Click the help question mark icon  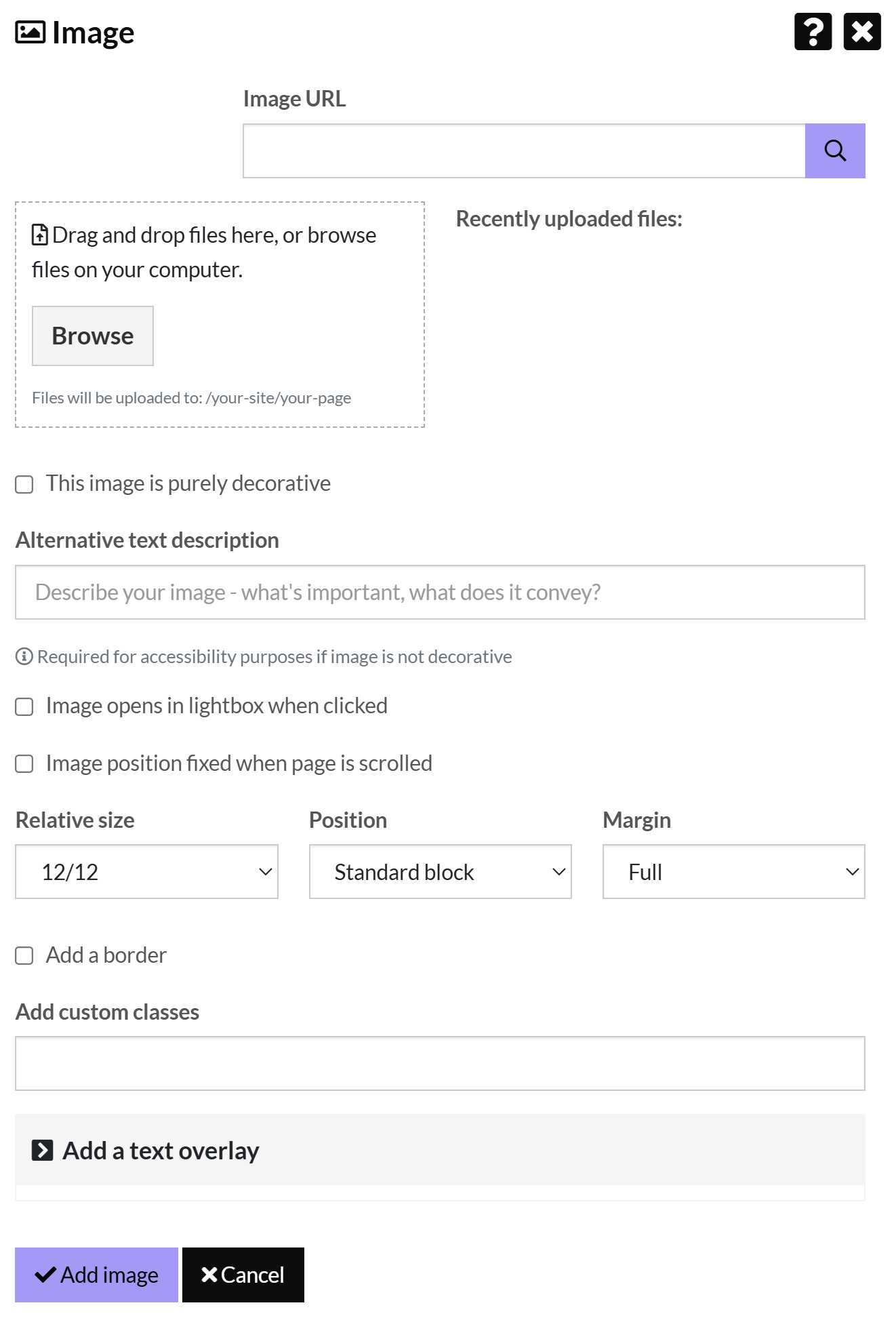(813, 32)
